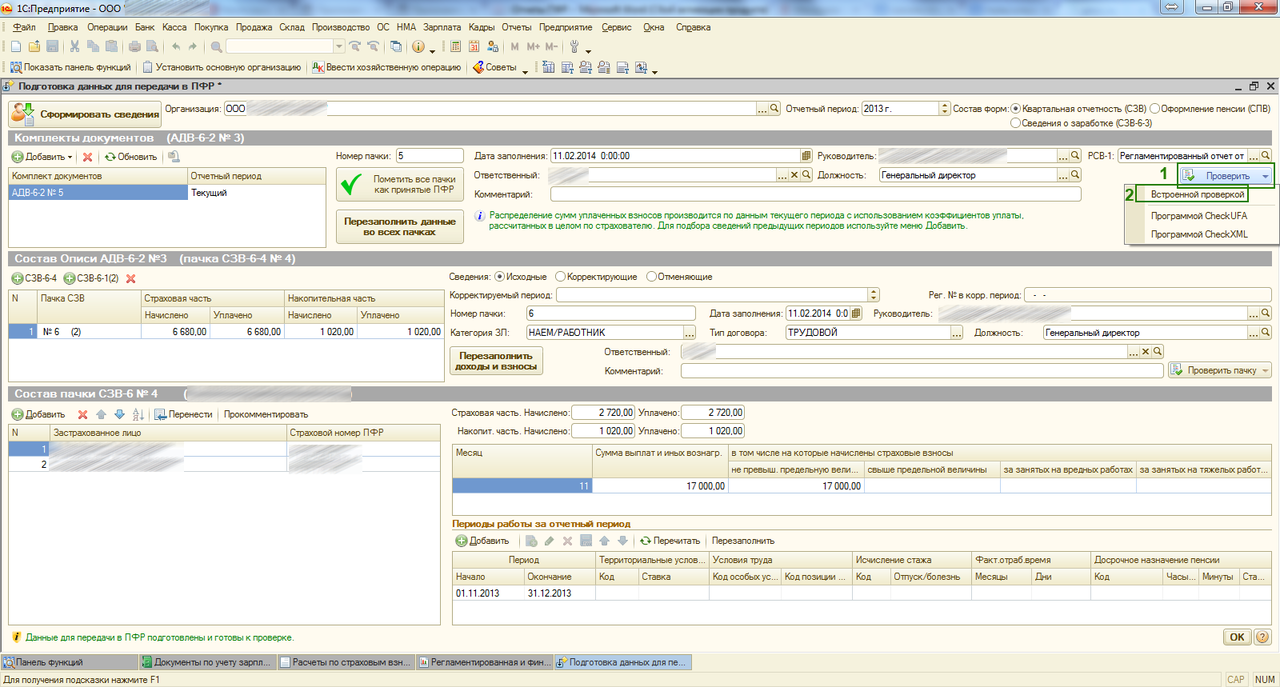Click Перенести icon in Состав пачки toolbar
This screenshot has width=1280, height=687.
point(160,414)
